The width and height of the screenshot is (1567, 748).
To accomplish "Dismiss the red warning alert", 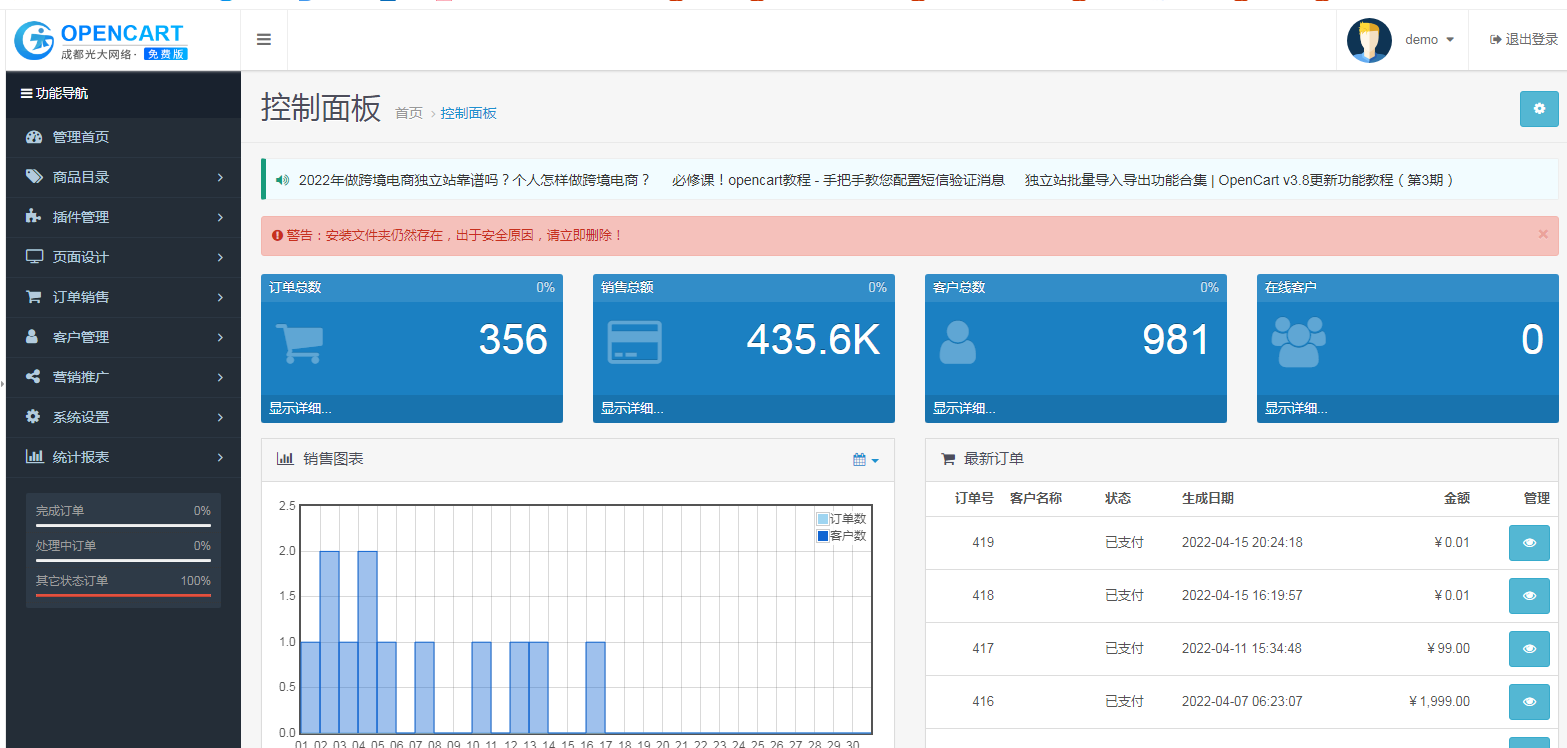I will (x=1542, y=234).
